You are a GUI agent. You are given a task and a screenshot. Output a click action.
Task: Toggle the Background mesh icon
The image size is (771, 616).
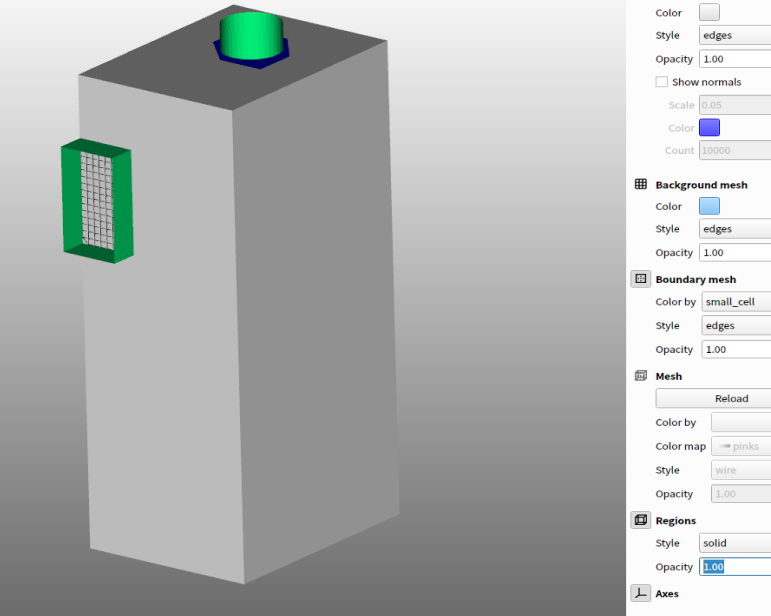click(x=641, y=185)
